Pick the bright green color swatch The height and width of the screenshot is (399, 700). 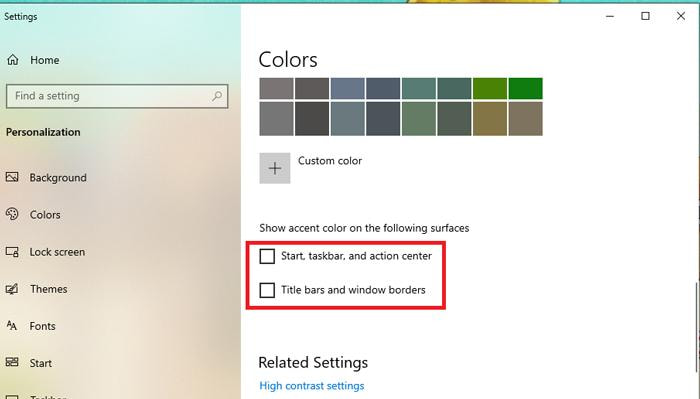(x=525, y=88)
